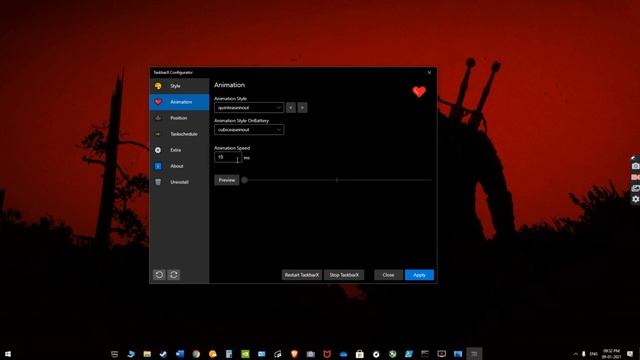Apply the settings with the Apply button
Viewport: 640px width, 360px height.
(x=419, y=275)
